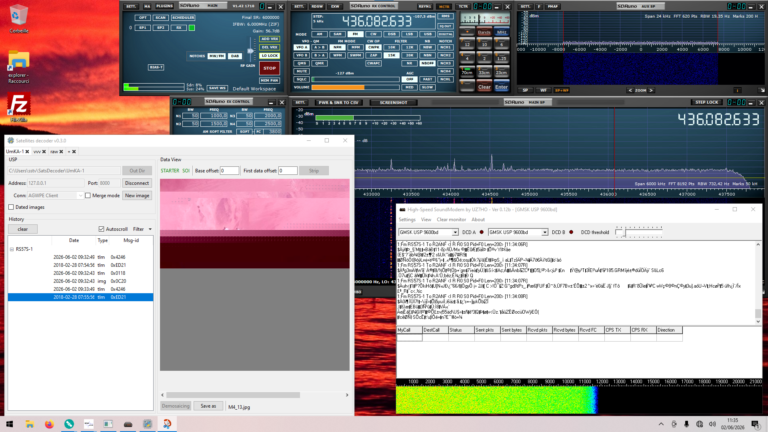Viewport: 768px width, 432px height.
Task: Click the RF GAIN slider handle
Action: (250, 51)
